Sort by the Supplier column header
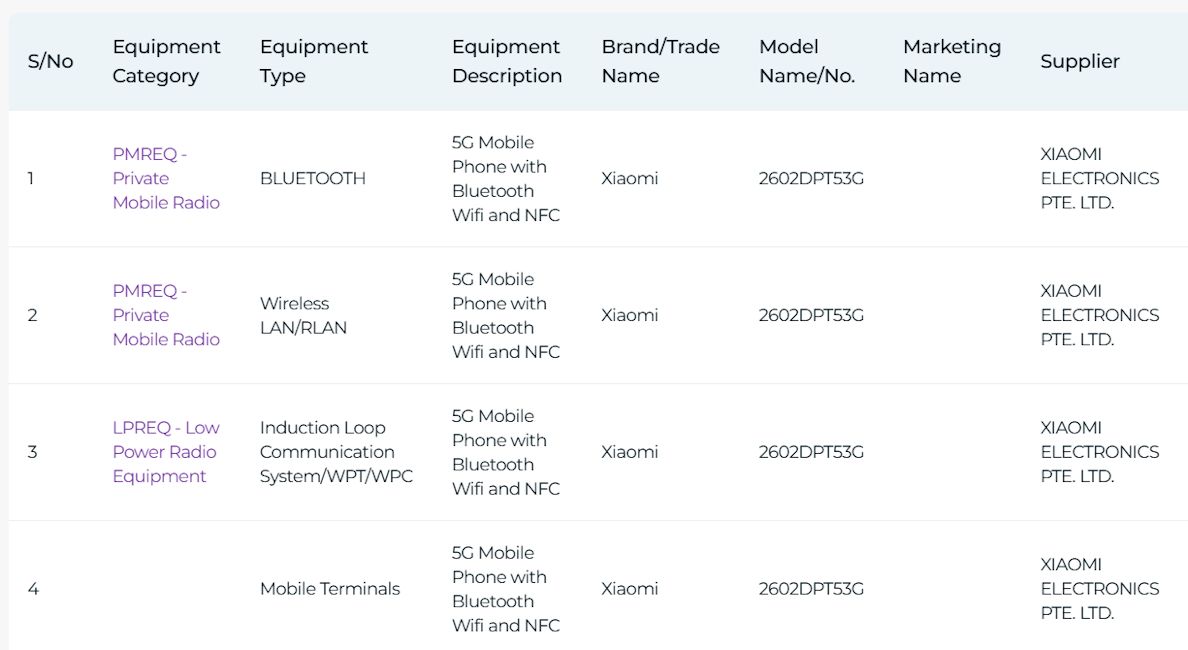 click(1080, 61)
